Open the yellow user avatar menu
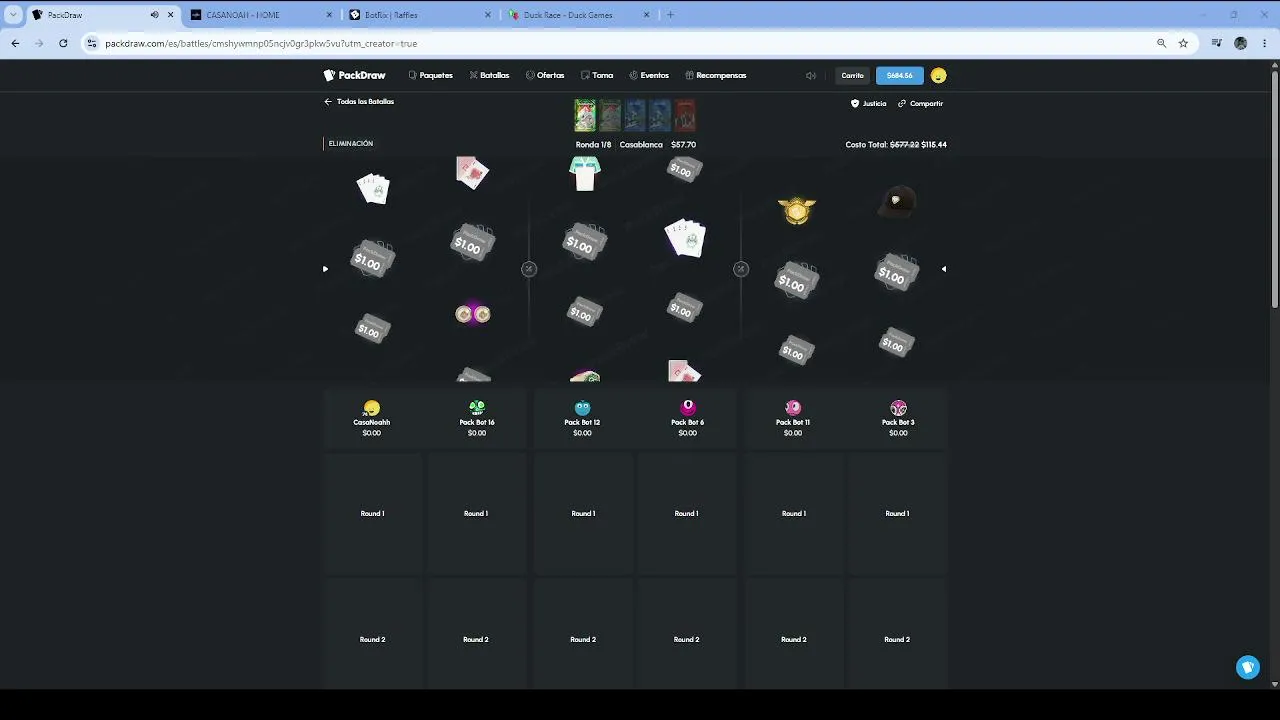 938,75
